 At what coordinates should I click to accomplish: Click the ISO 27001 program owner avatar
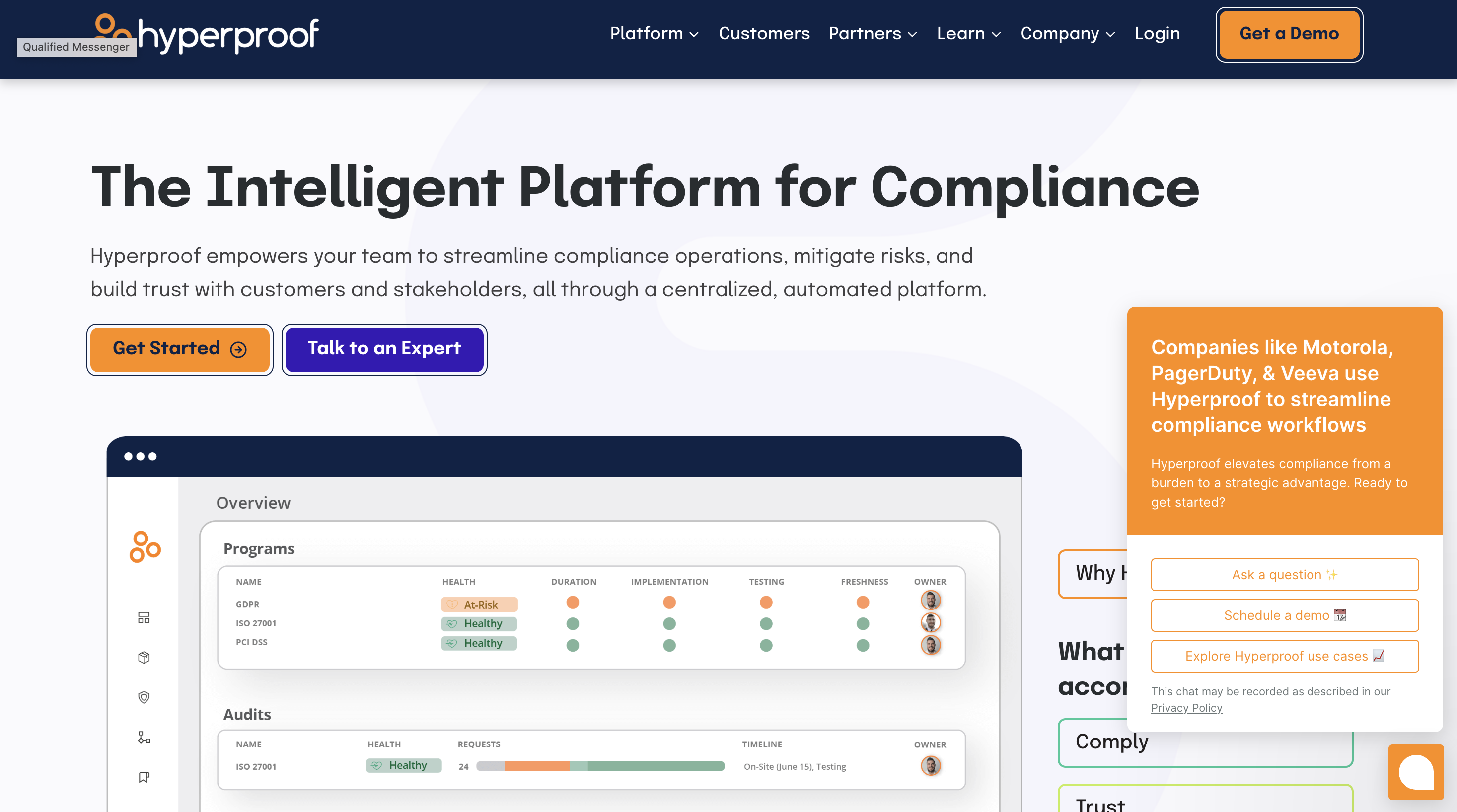(931, 622)
